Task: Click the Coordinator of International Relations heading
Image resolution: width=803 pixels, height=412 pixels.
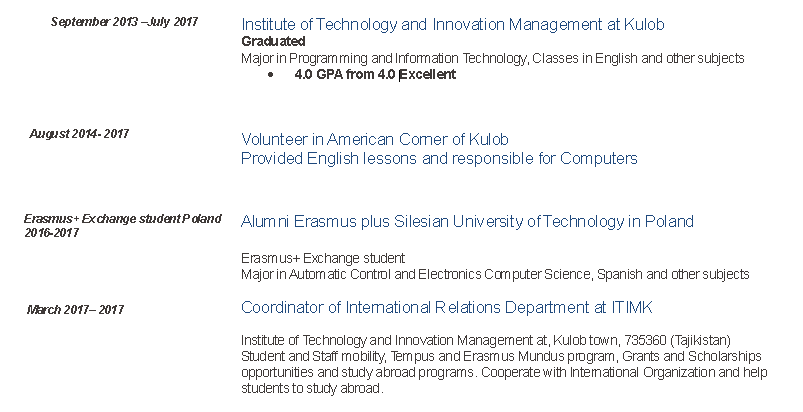Action: pos(446,307)
